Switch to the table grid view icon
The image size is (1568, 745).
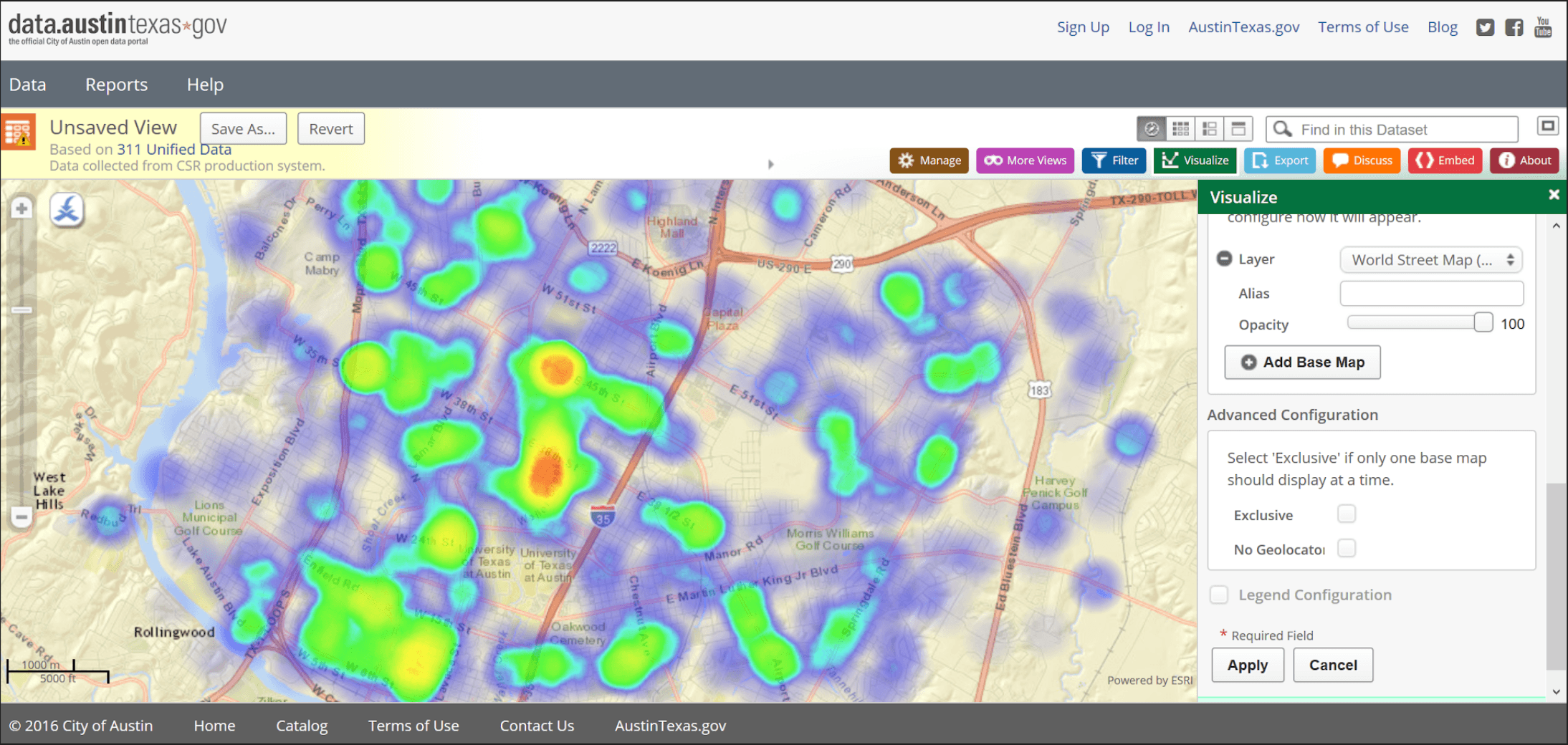[1180, 129]
